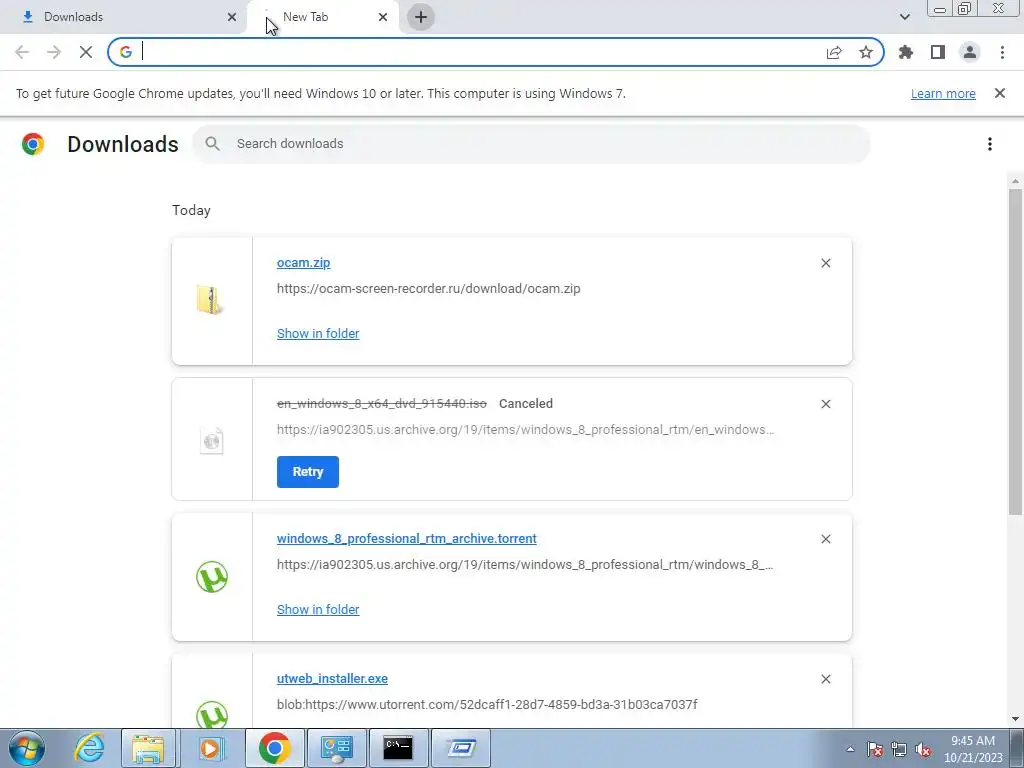Bookmark this tab with star icon
This screenshot has height=768, width=1024.
[x=866, y=52]
